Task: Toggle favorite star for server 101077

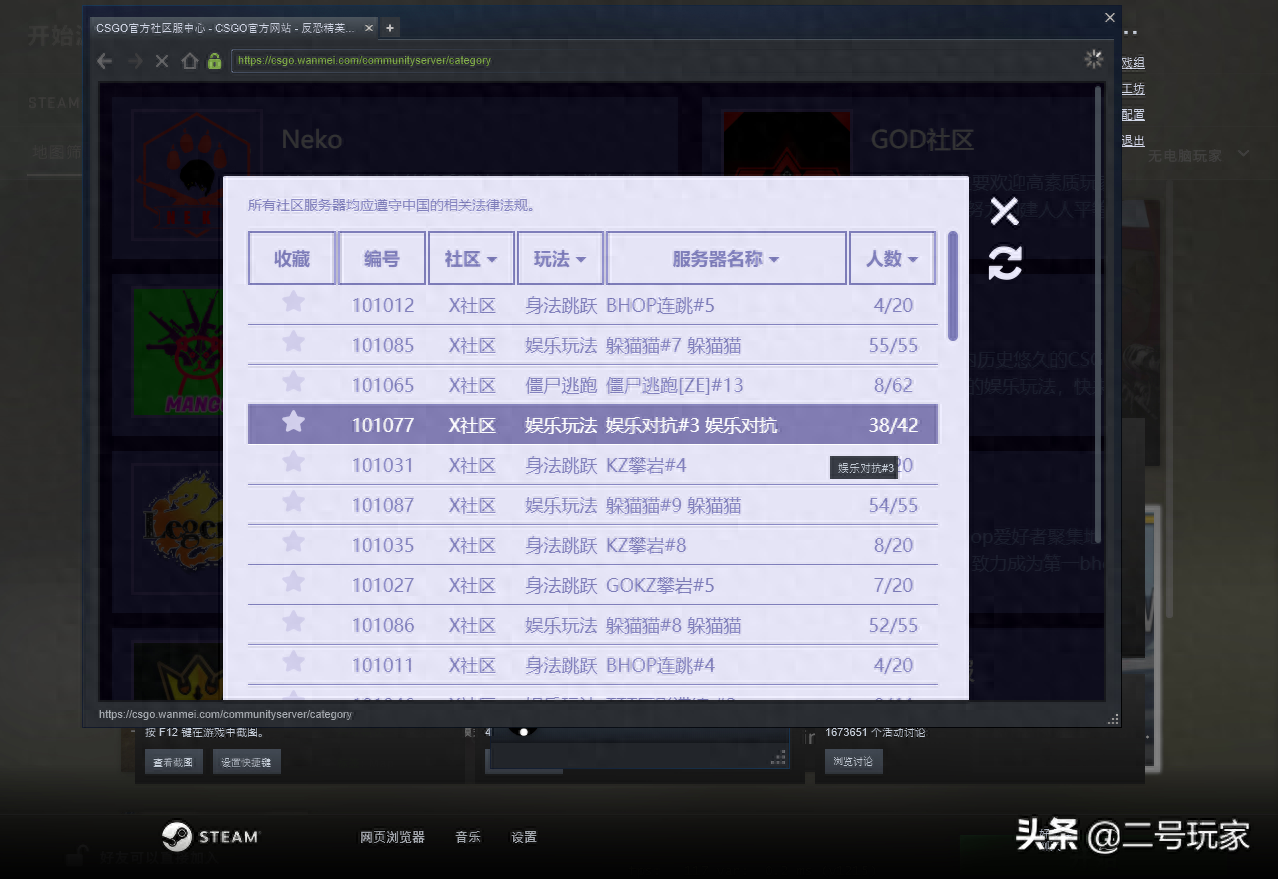Action: (293, 422)
